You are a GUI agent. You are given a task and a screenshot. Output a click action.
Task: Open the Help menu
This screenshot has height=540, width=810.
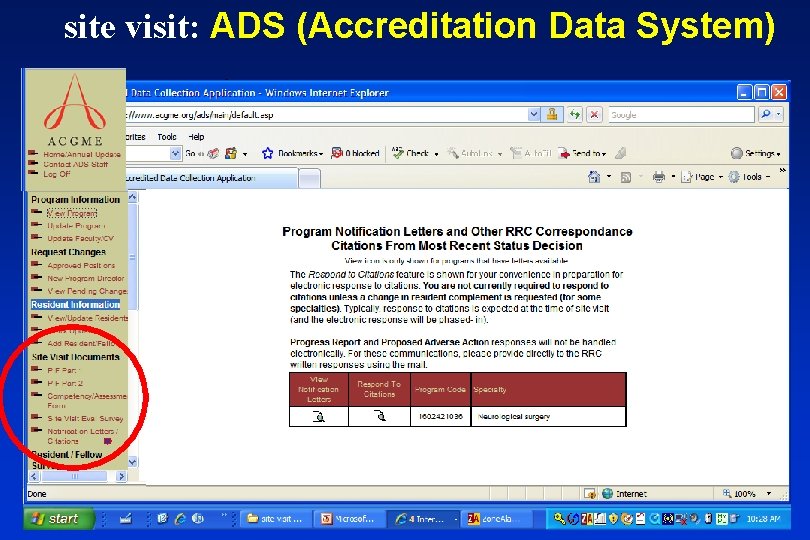196,137
